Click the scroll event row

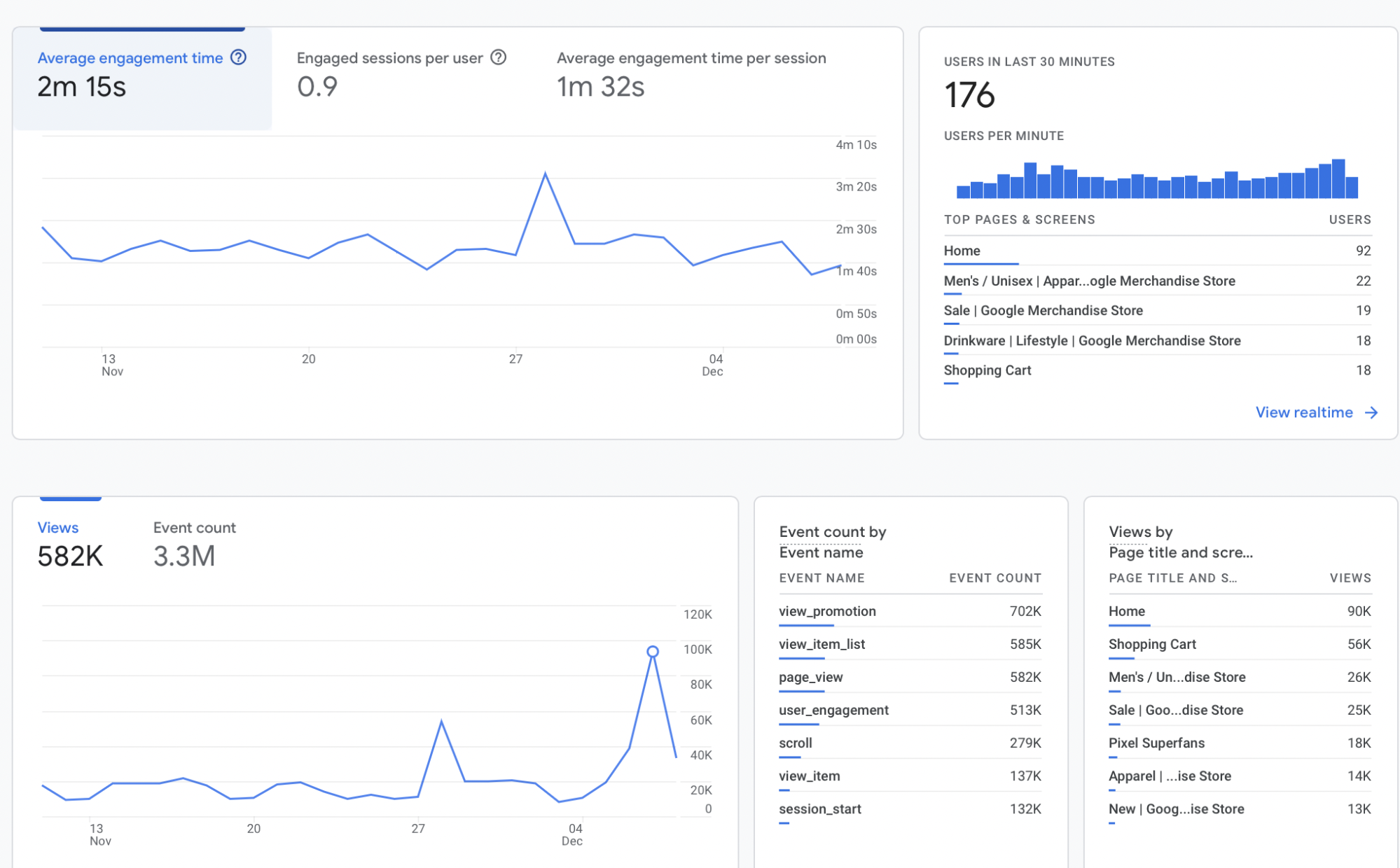click(910, 743)
